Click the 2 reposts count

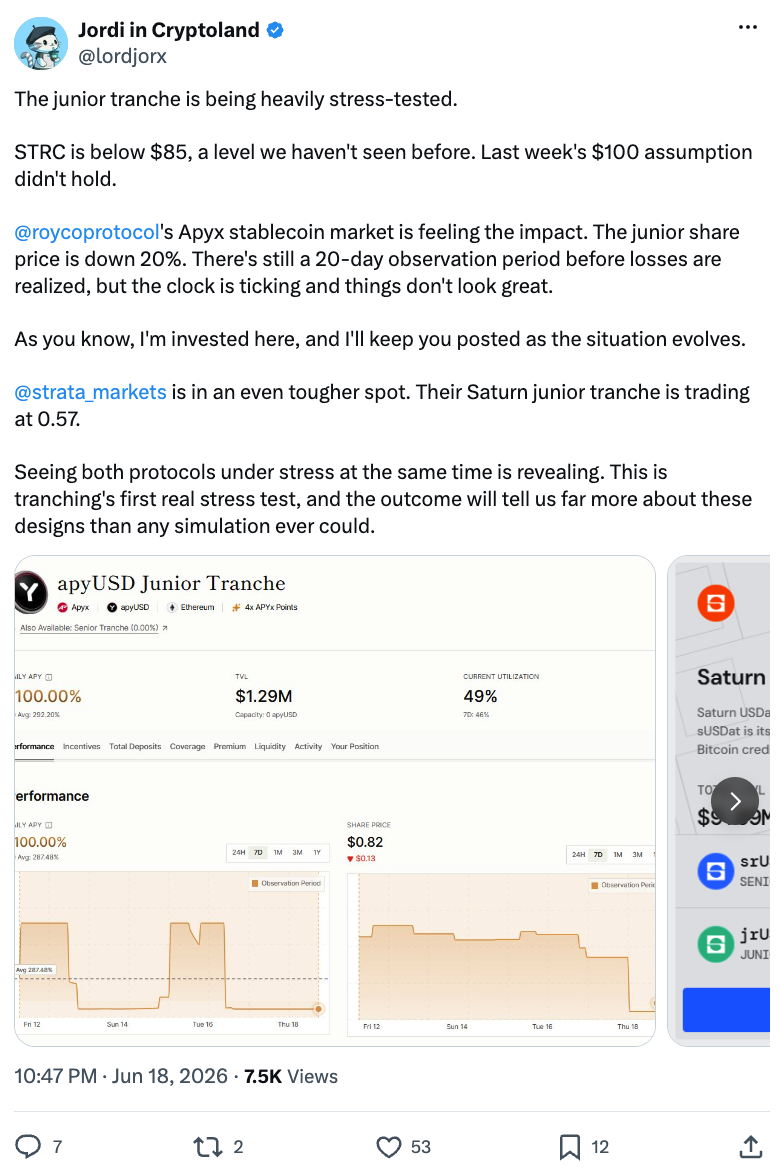click(x=238, y=1147)
